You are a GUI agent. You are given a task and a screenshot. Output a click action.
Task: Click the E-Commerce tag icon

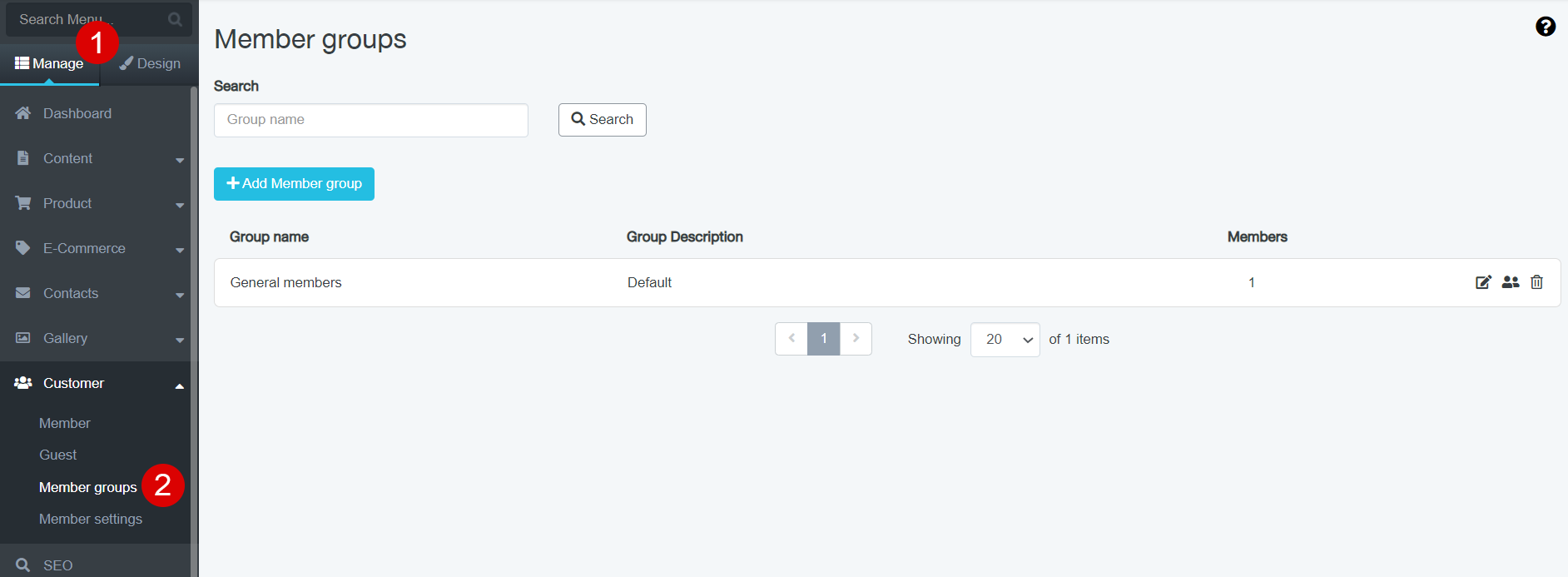point(23,248)
